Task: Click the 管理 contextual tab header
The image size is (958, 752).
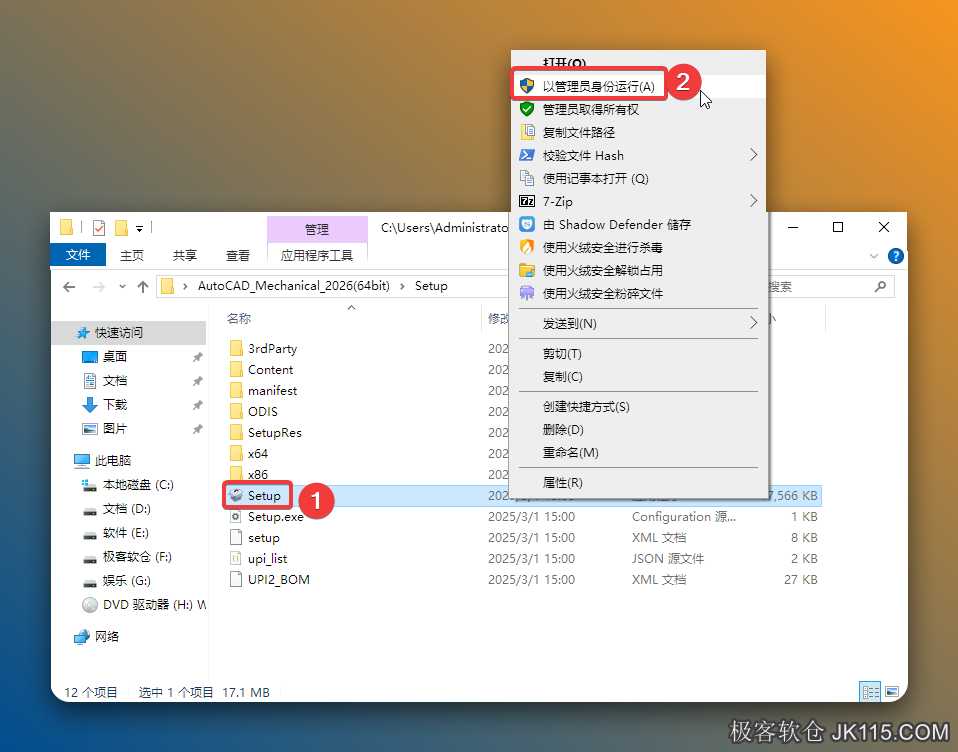Action: pos(317,229)
